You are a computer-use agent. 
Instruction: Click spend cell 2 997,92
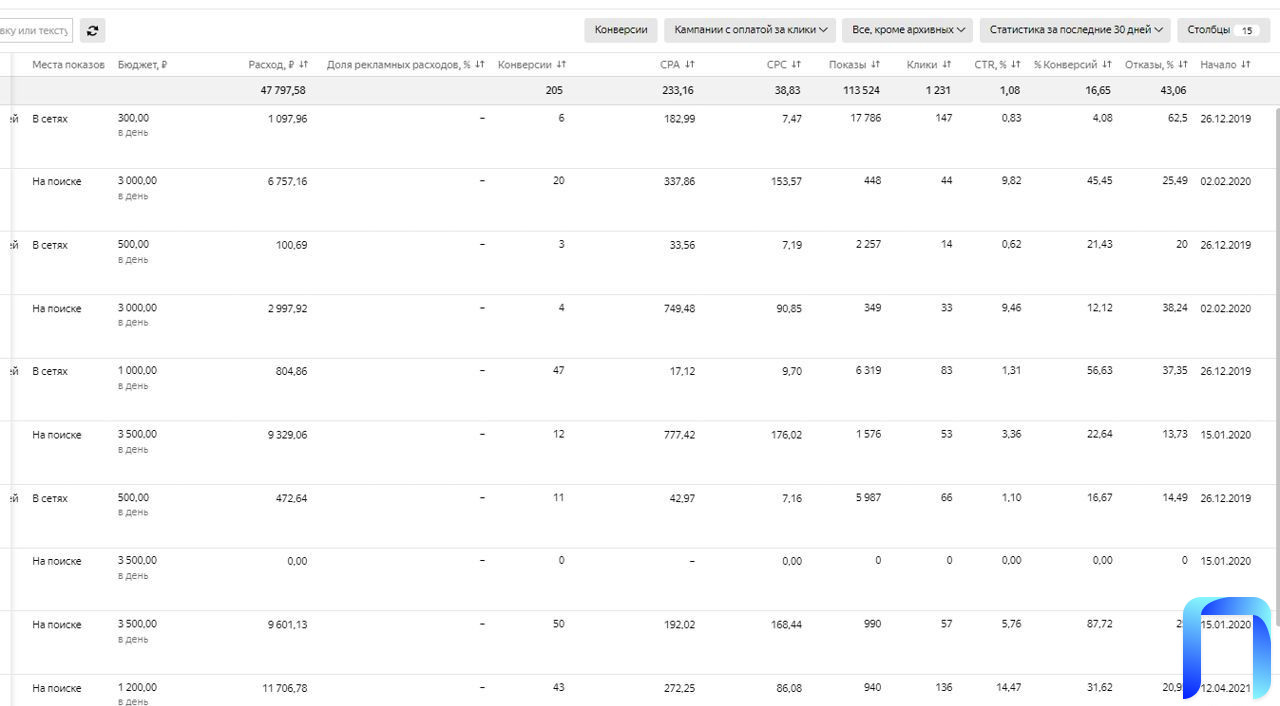click(x=287, y=308)
